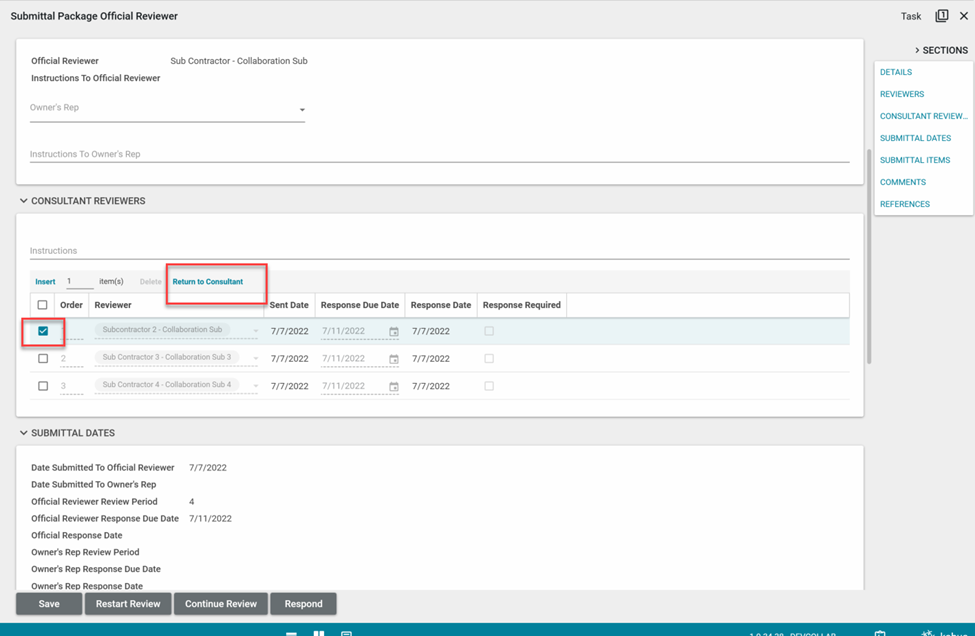
Task: Toggle the select-all checkbox in table header
Action: pyautogui.click(x=42, y=305)
